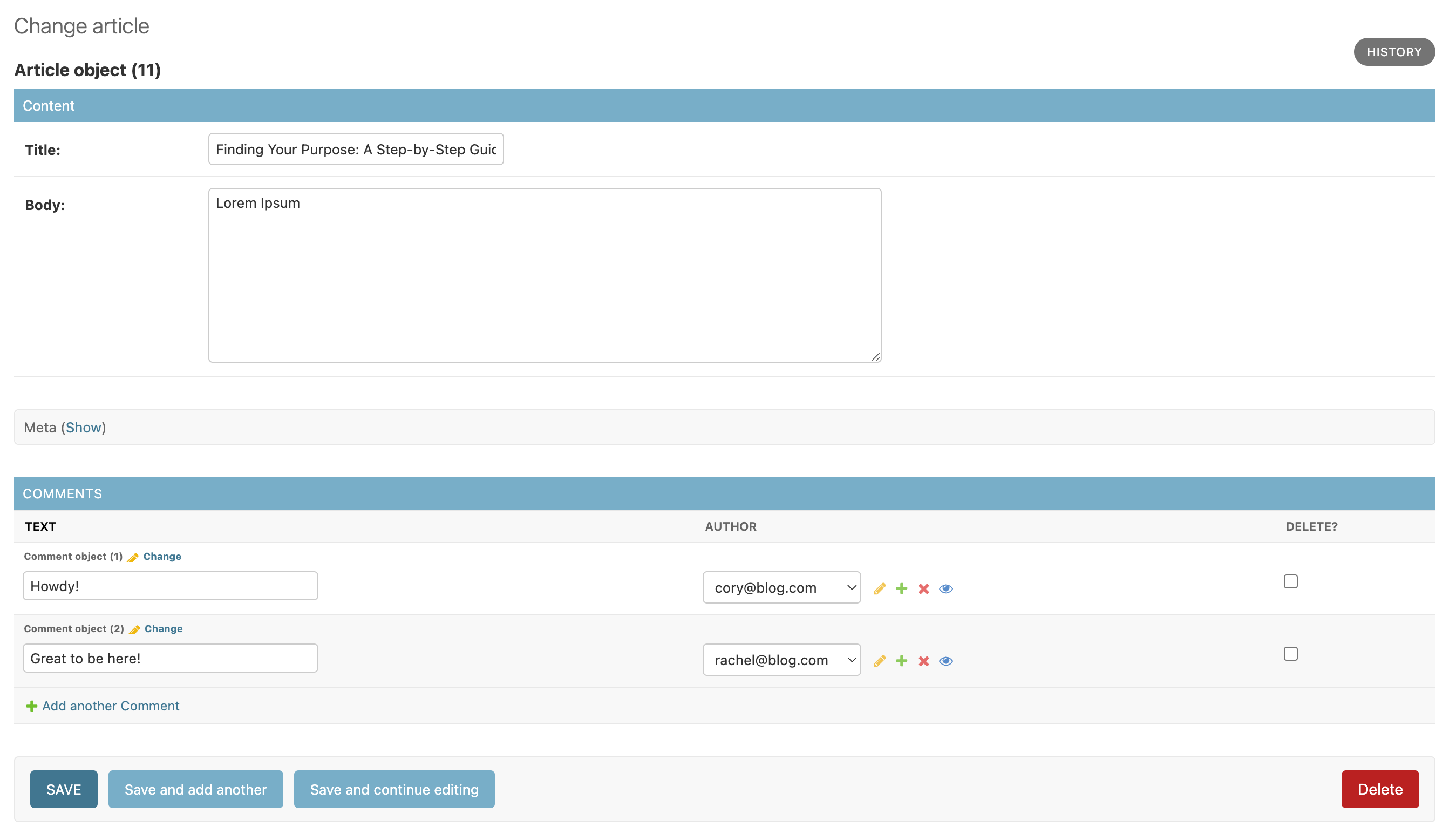Click the SAVE button
This screenshot has width=1456, height=840.
coord(64,789)
